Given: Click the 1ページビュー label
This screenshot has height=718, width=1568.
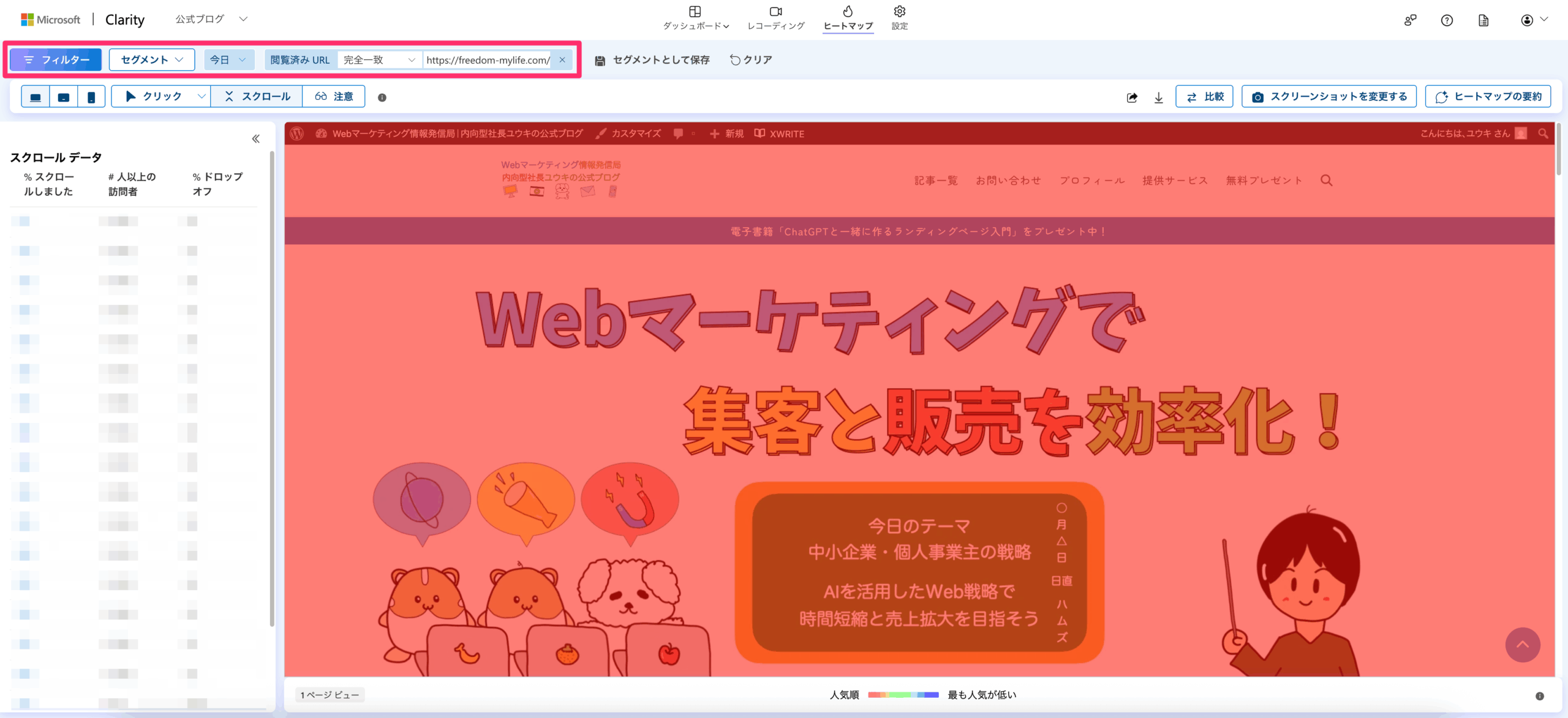Looking at the screenshot, I should click(330, 695).
